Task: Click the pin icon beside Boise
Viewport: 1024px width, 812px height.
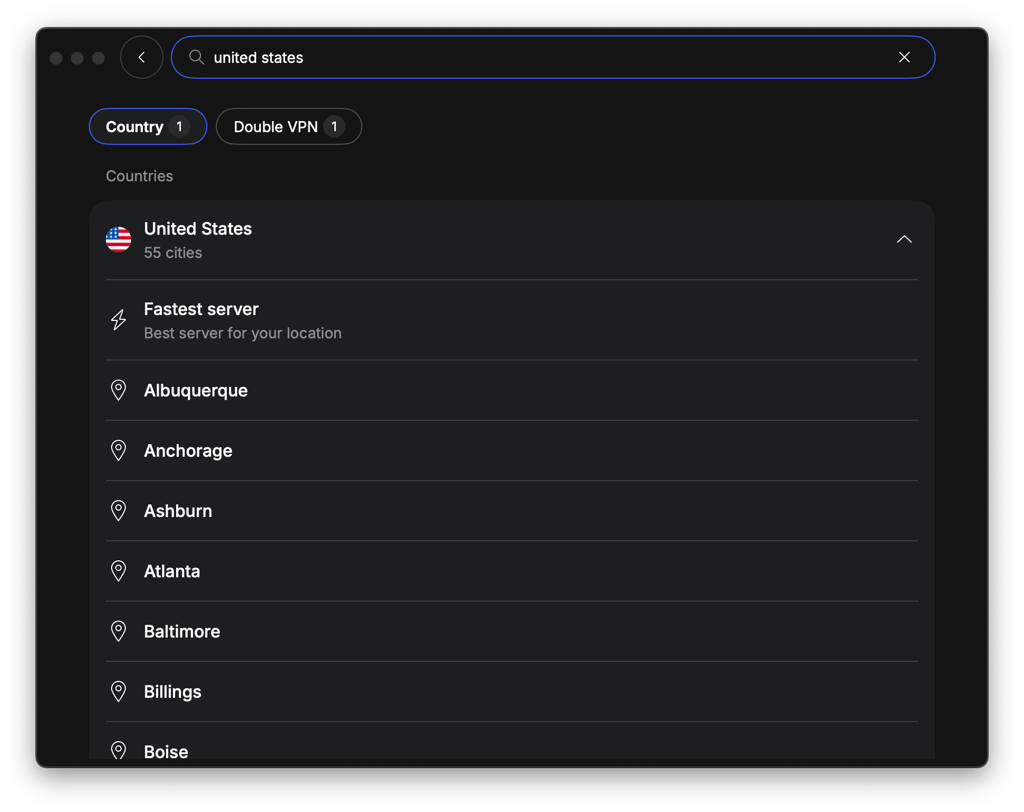Action: [118, 750]
